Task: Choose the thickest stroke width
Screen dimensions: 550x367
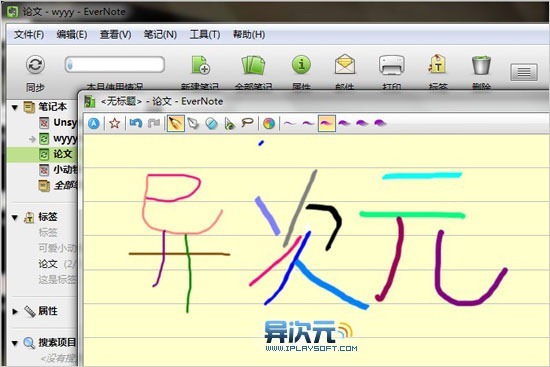Action: [x=380, y=123]
